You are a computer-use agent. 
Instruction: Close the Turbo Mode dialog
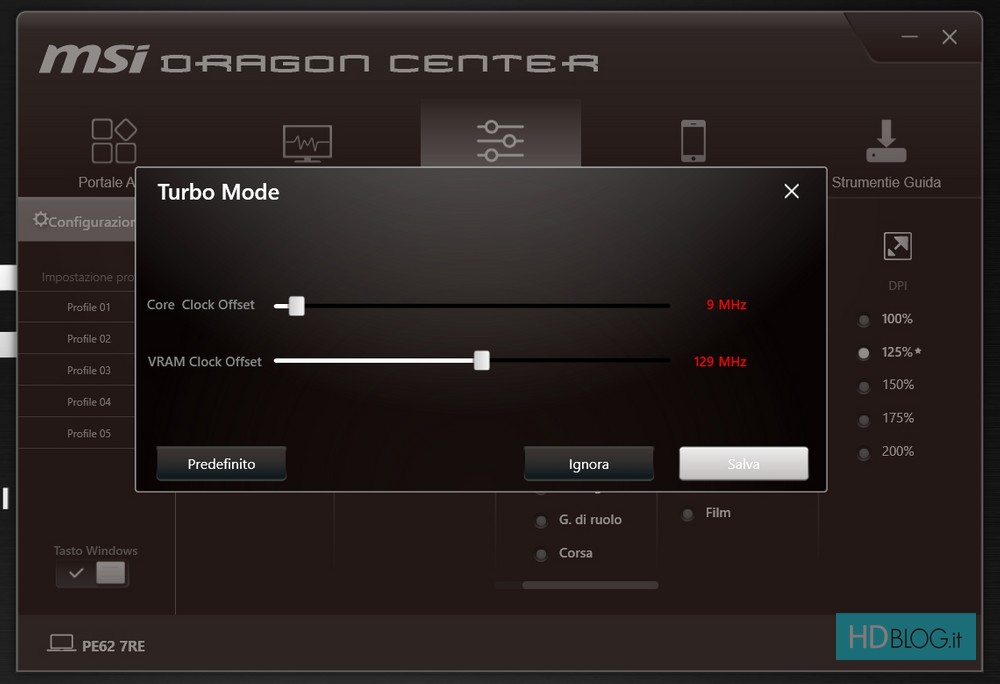click(x=791, y=191)
